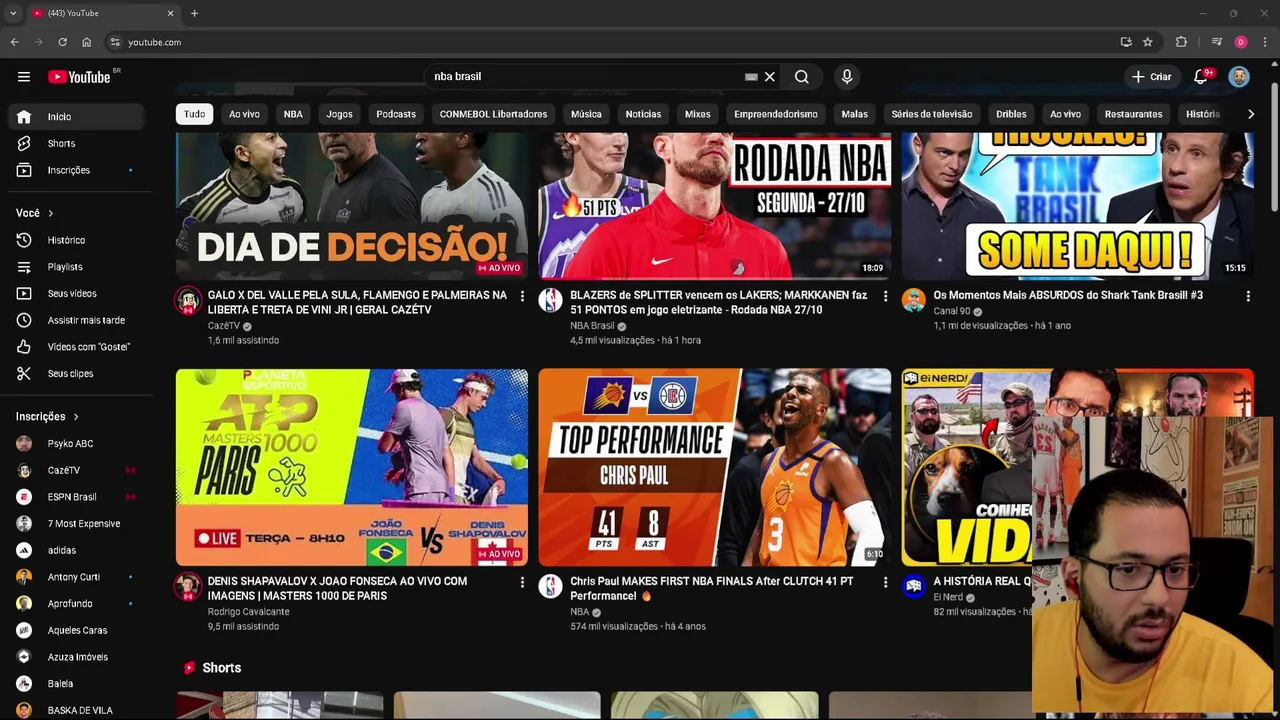Select the Dribles filter chip
This screenshot has height=720, width=1280.
click(1011, 114)
